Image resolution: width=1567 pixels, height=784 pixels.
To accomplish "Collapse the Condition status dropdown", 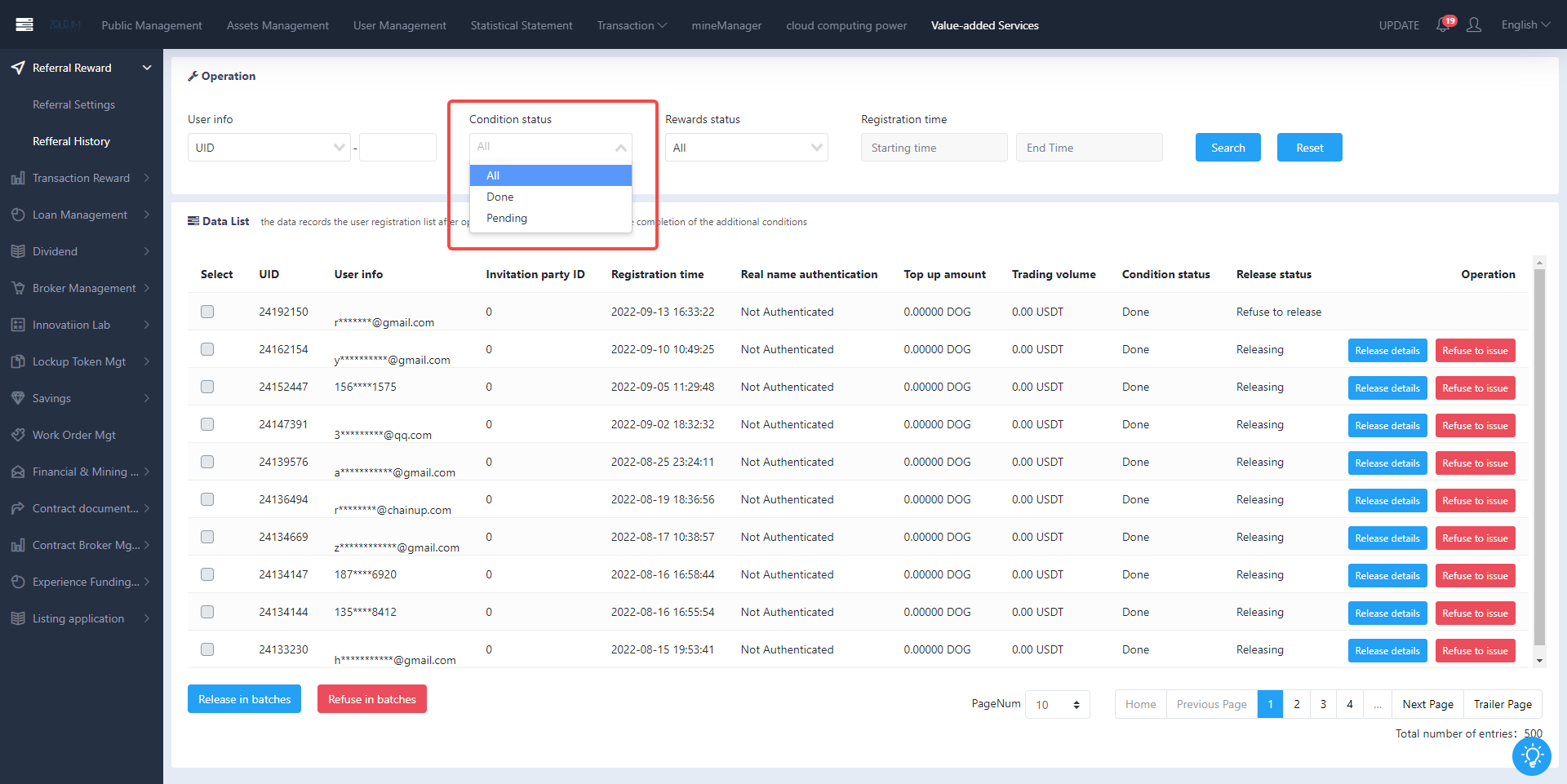I will [x=551, y=148].
